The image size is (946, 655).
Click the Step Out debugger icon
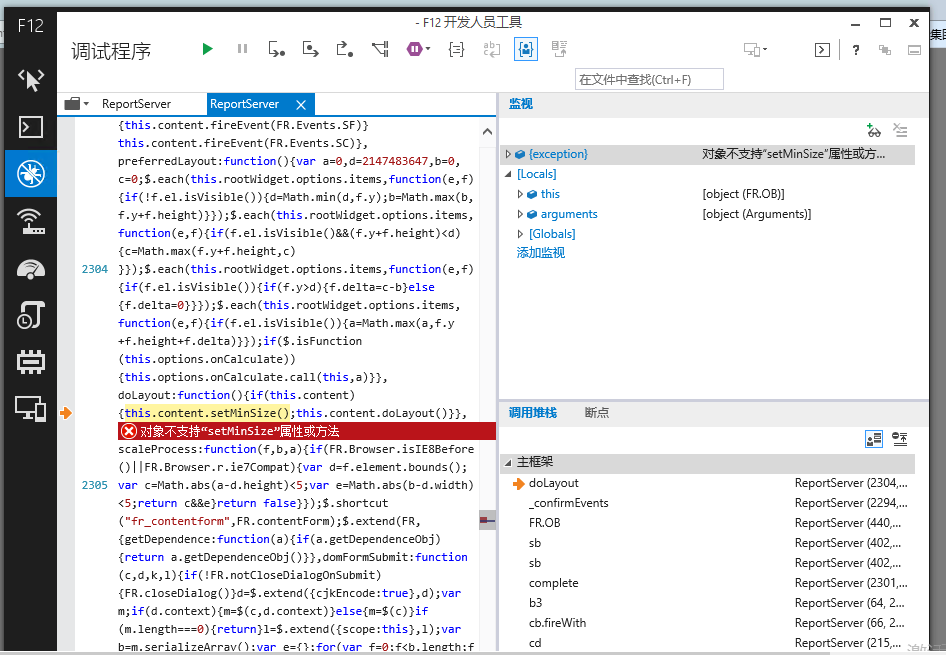345,49
